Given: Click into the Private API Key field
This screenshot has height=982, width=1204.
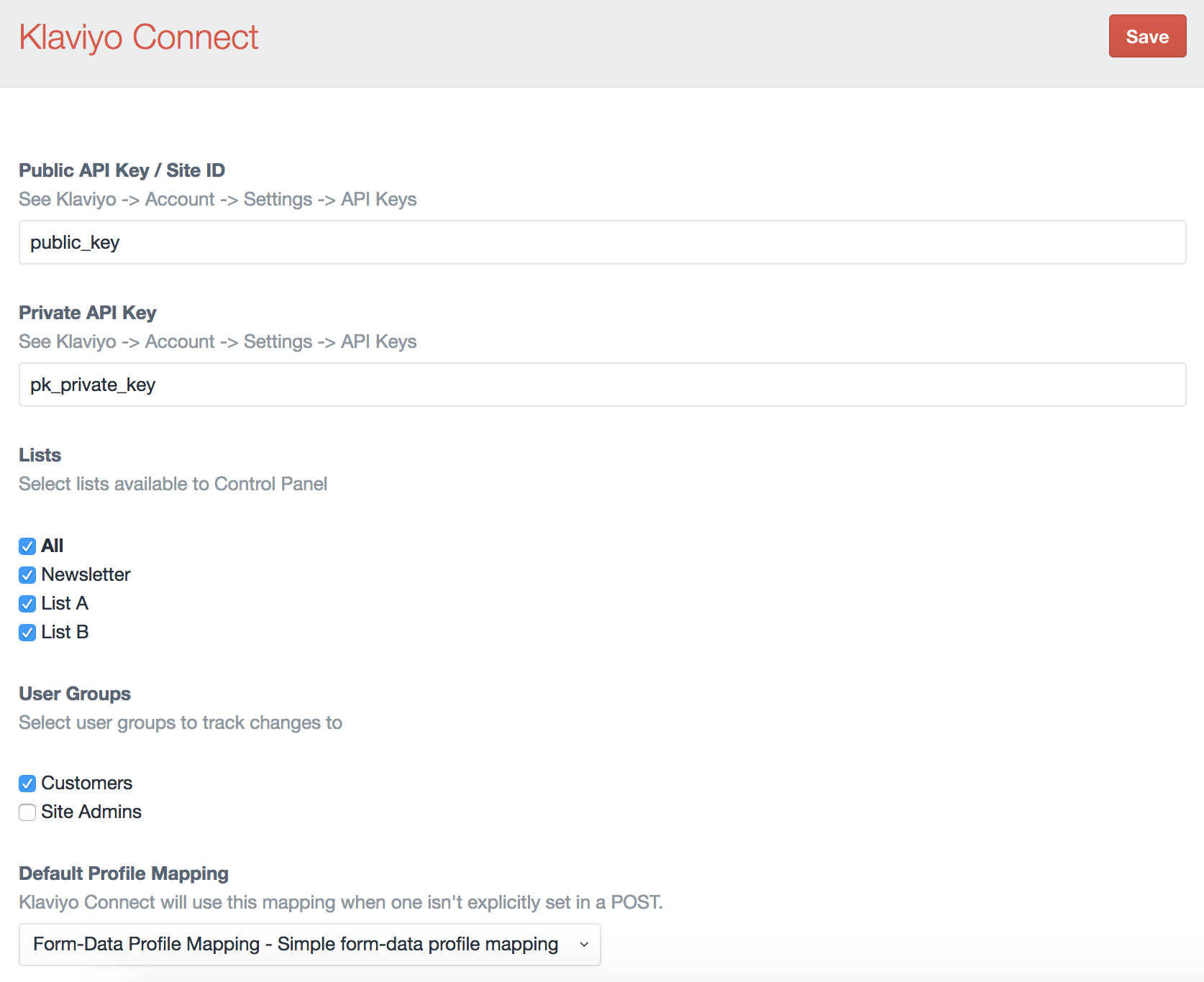Looking at the screenshot, I should point(601,385).
